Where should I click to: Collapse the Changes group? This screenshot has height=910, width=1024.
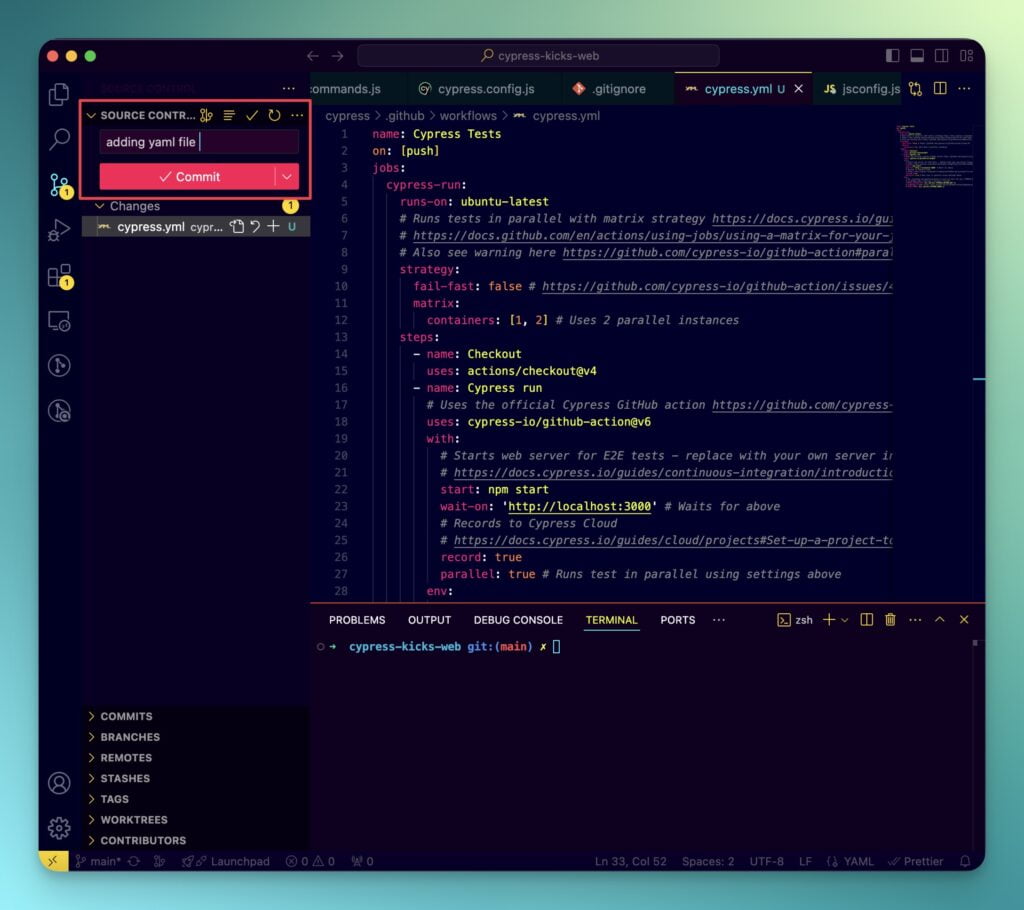click(x=100, y=206)
